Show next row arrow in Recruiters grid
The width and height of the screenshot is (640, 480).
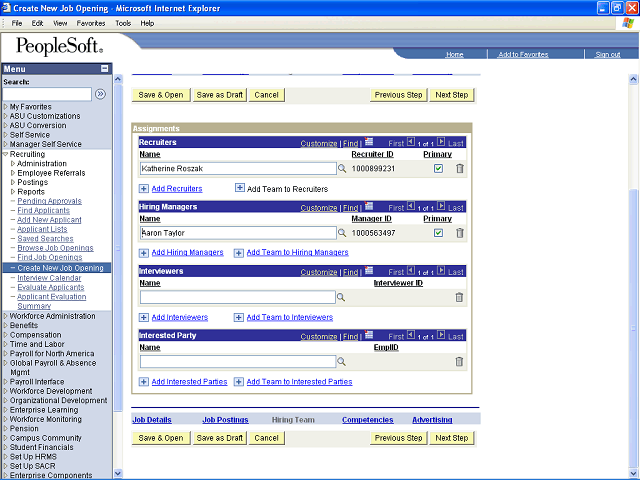click(x=441, y=142)
